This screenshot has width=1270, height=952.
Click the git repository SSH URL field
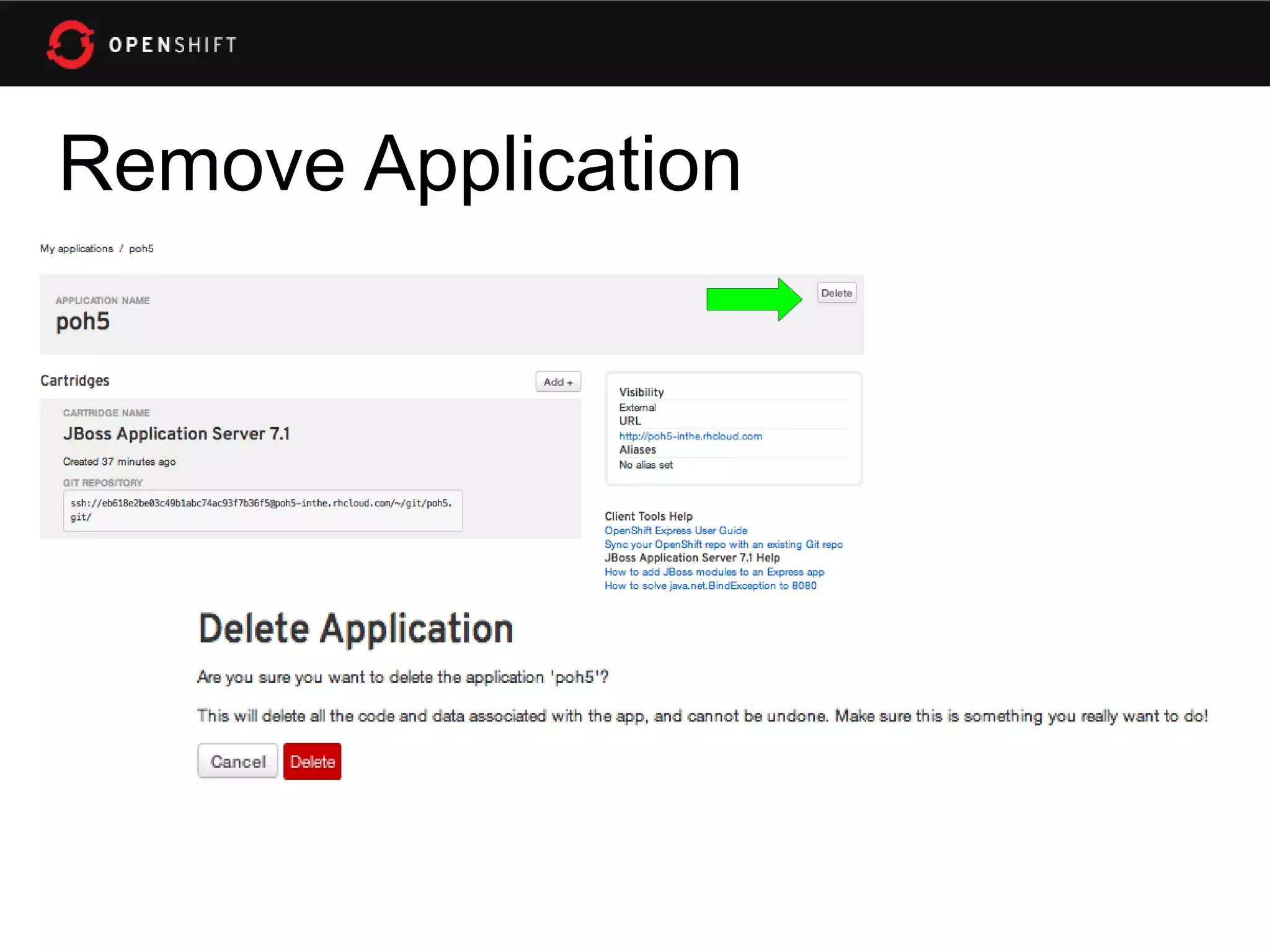pyautogui.click(x=263, y=510)
